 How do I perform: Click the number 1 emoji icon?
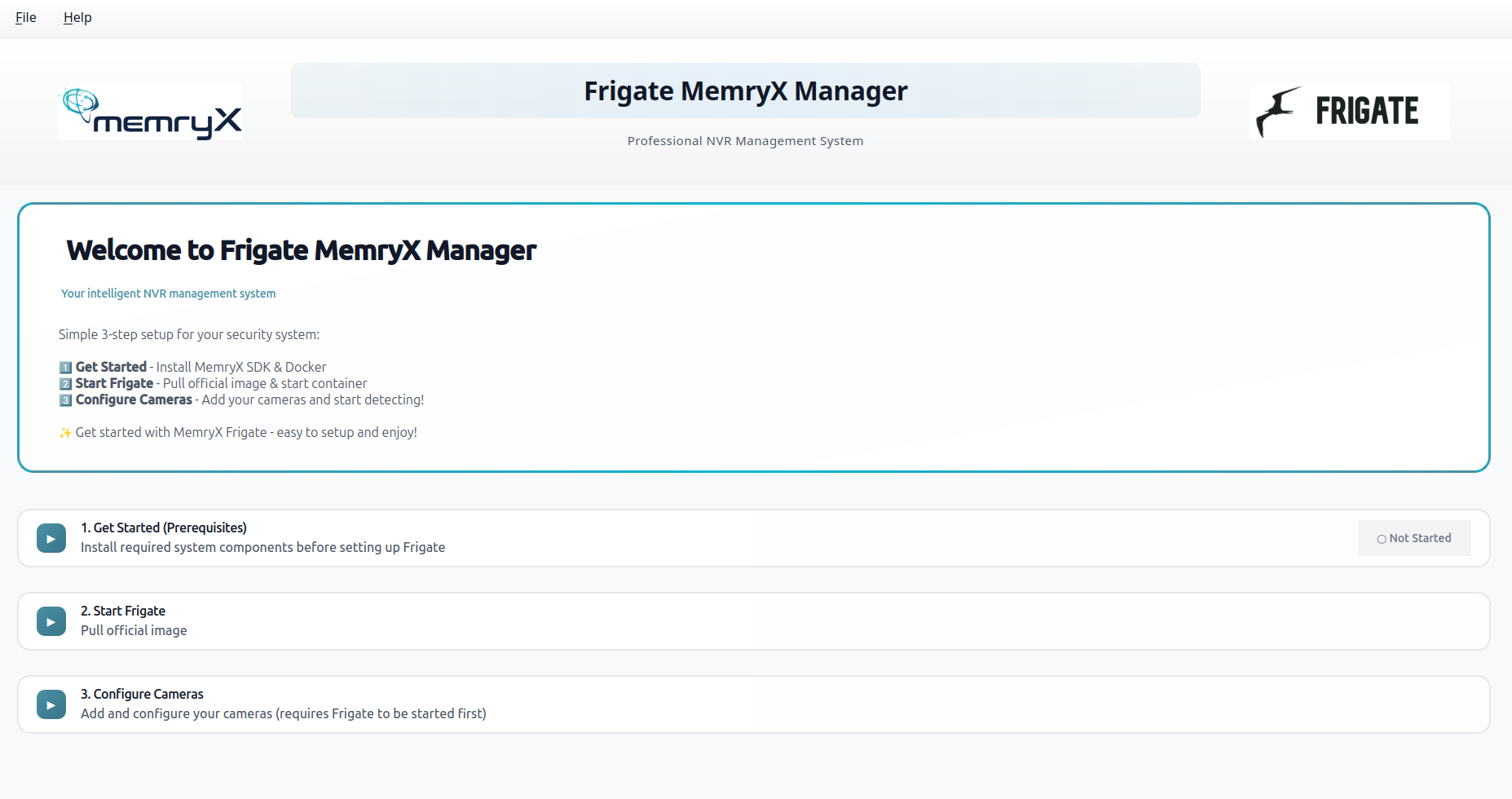pyautogui.click(x=65, y=368)
